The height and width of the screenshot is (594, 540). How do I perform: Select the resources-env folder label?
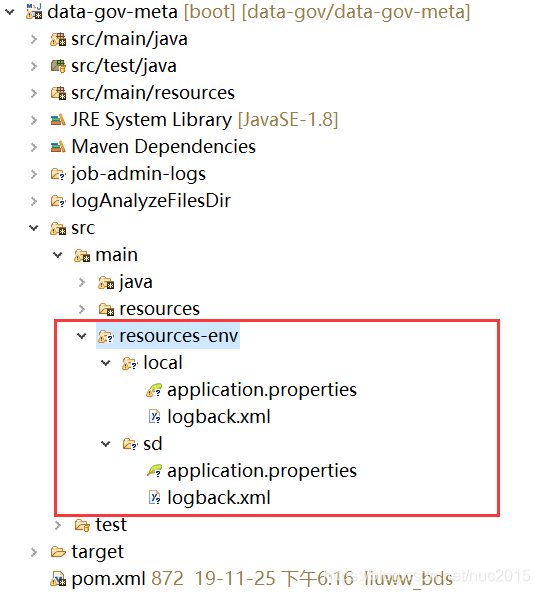tap(178, 336)
